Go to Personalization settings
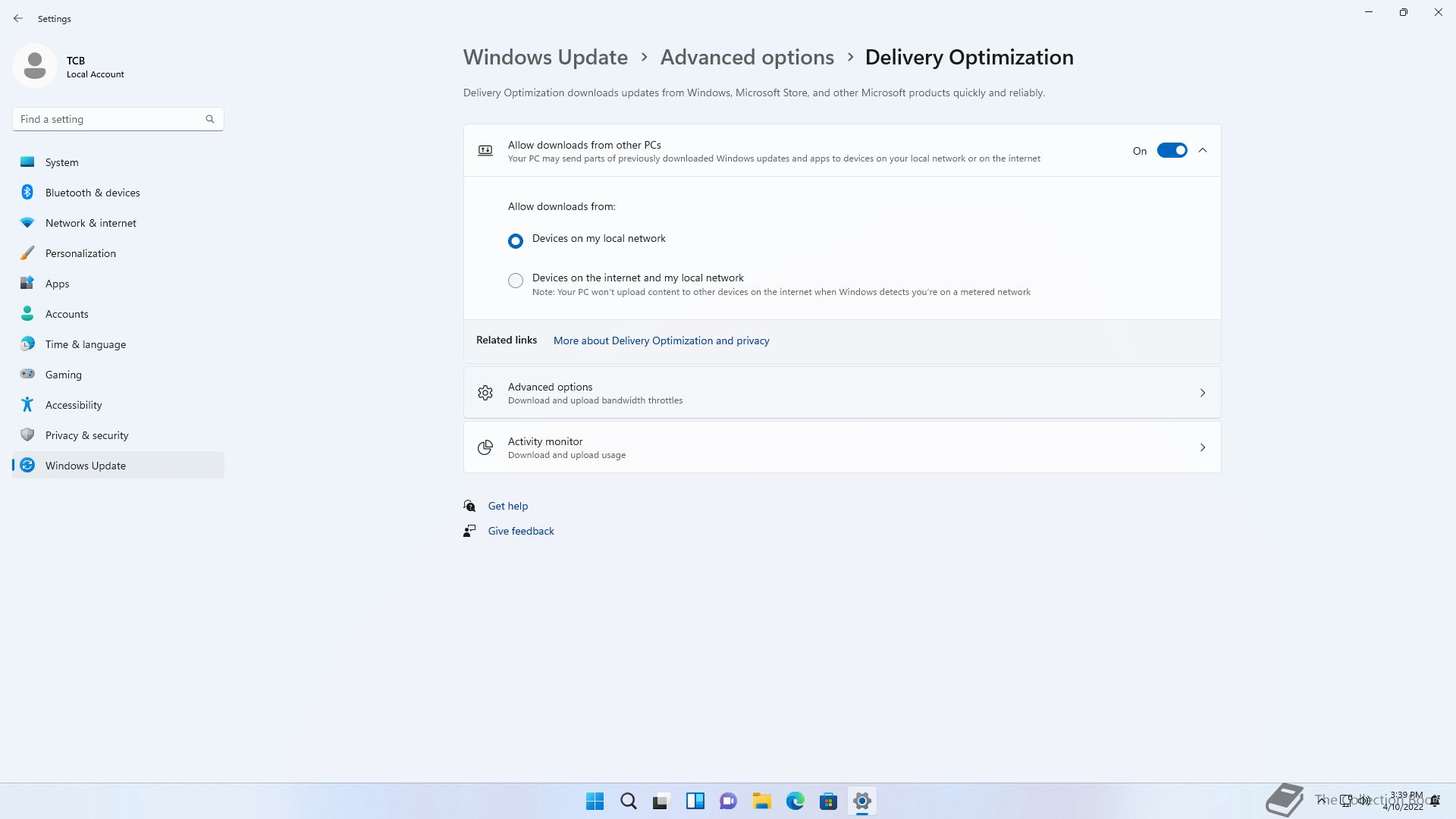The image size is (1456, 819). tap(118, 253)
